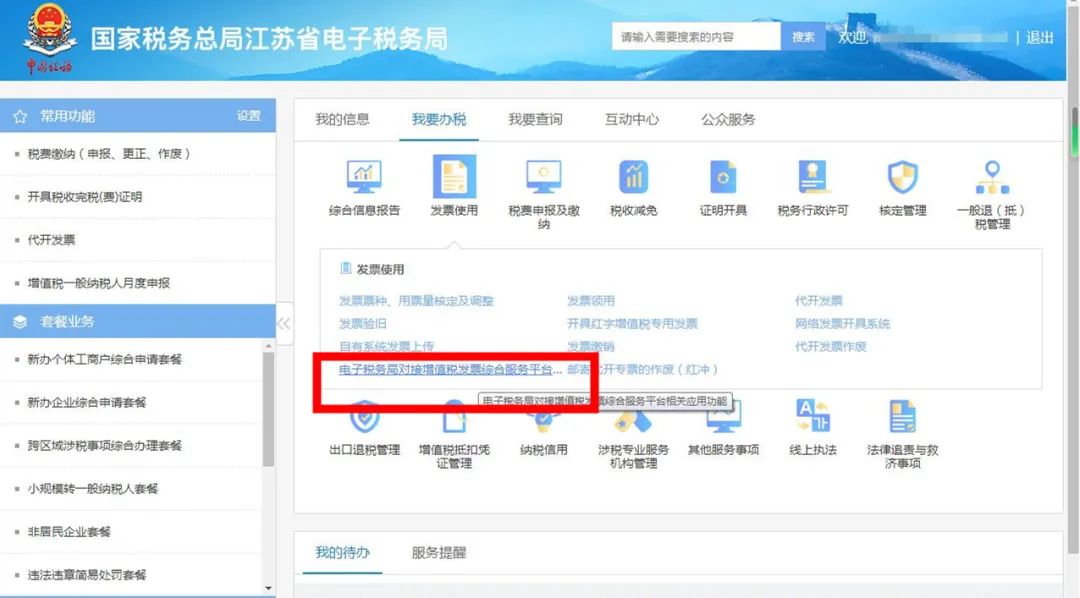Collapse the left sidebar with the double chevron
The width and height of the screenshot is (1080, 598).
click(x=284, y=323)
